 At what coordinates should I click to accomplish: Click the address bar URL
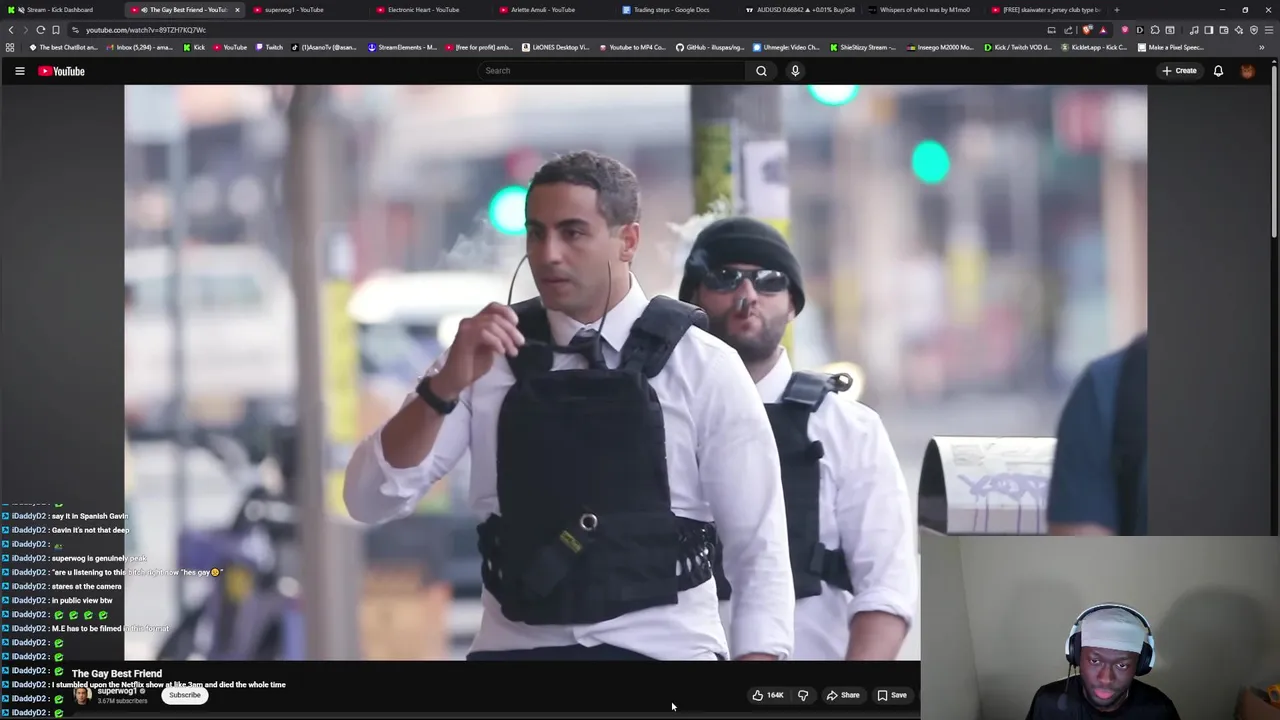tap(146, 30)
